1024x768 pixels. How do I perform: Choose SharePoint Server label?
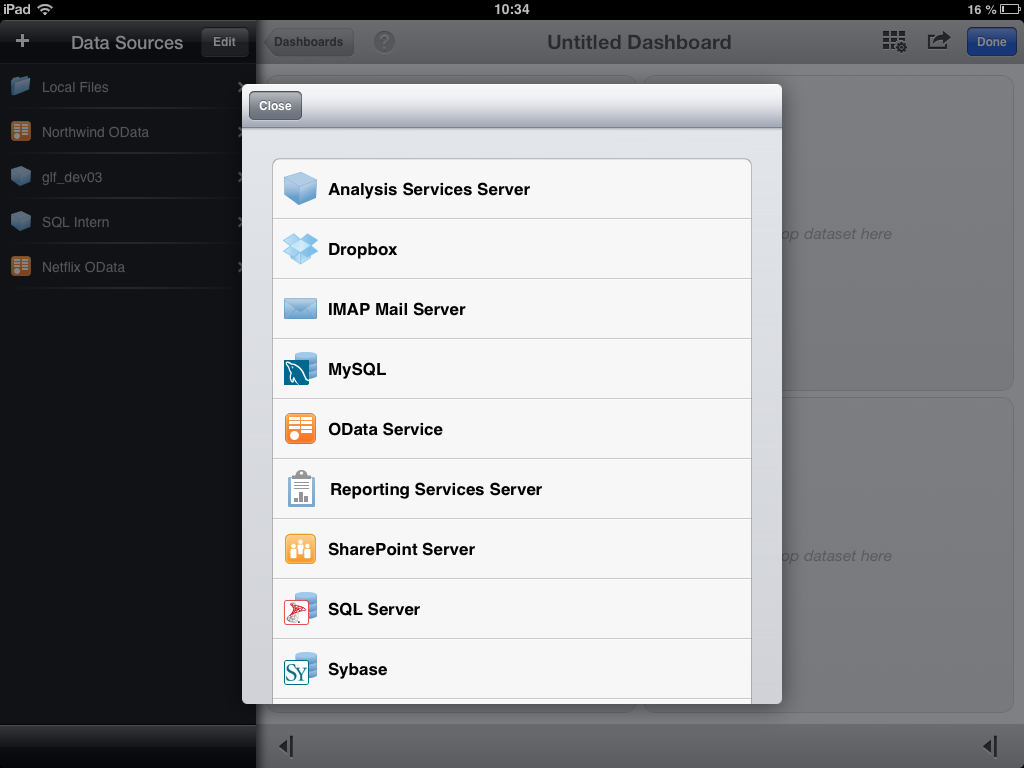click(401, 550)
